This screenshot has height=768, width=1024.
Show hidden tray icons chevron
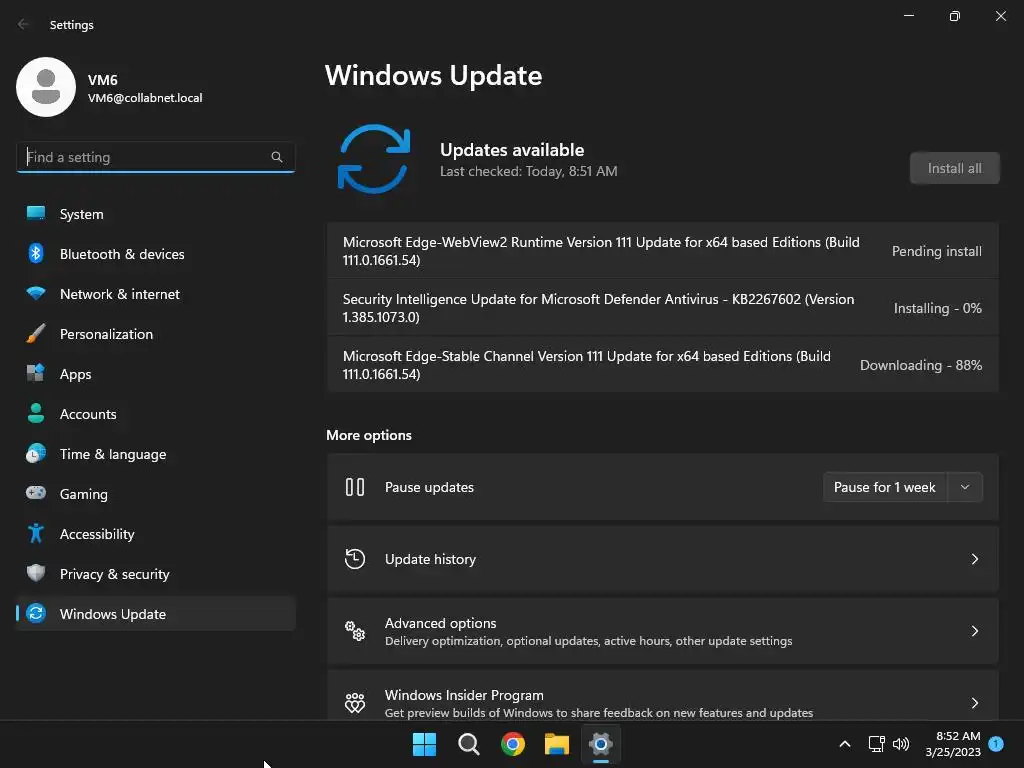844,744
